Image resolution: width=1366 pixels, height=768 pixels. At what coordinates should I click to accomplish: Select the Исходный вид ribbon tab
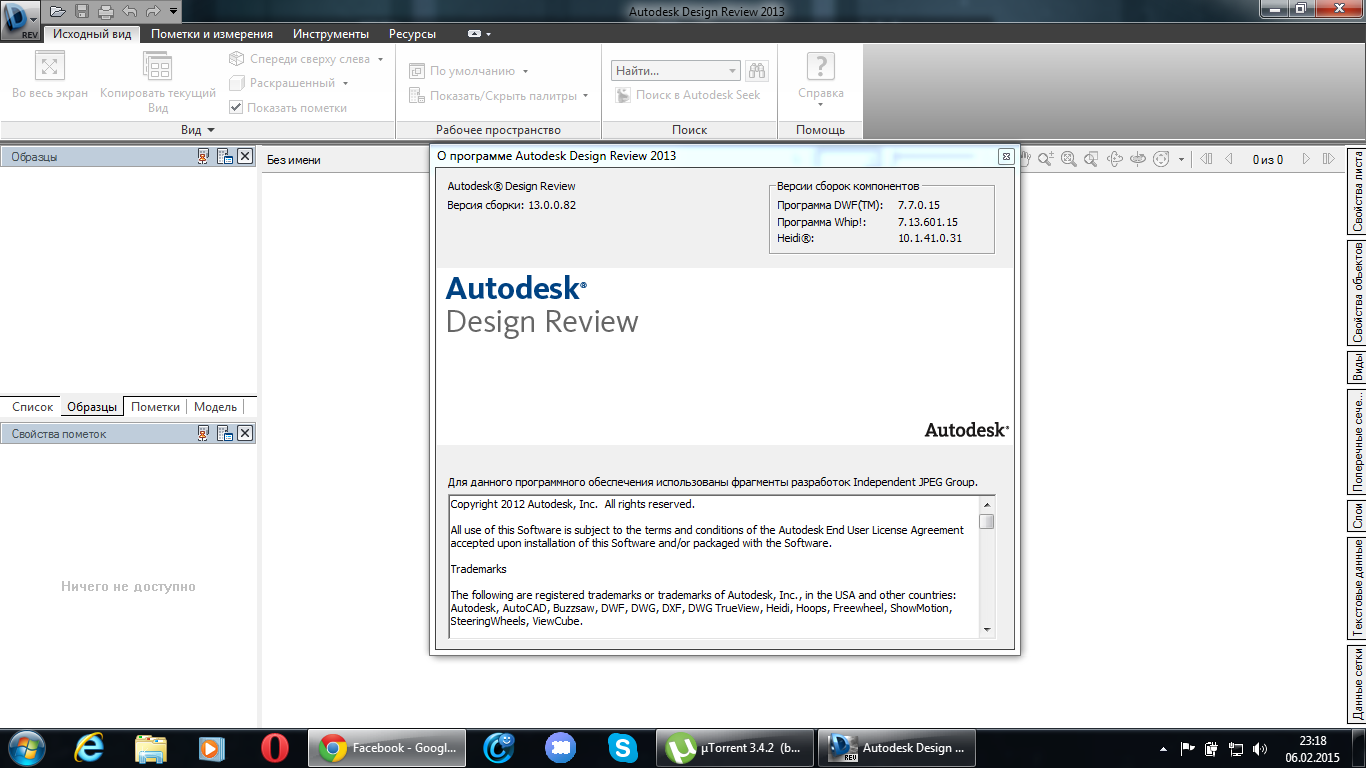pyautogui.click(x=92, y=34)
